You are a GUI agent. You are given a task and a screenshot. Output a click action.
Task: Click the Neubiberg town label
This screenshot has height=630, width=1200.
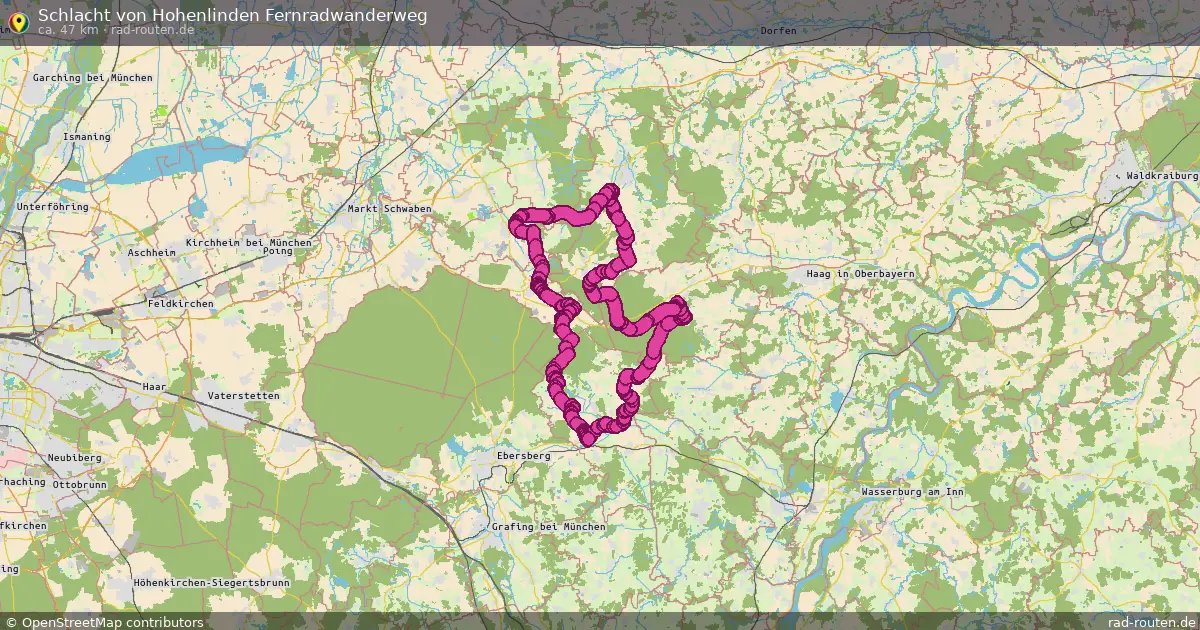pos(75,457)
